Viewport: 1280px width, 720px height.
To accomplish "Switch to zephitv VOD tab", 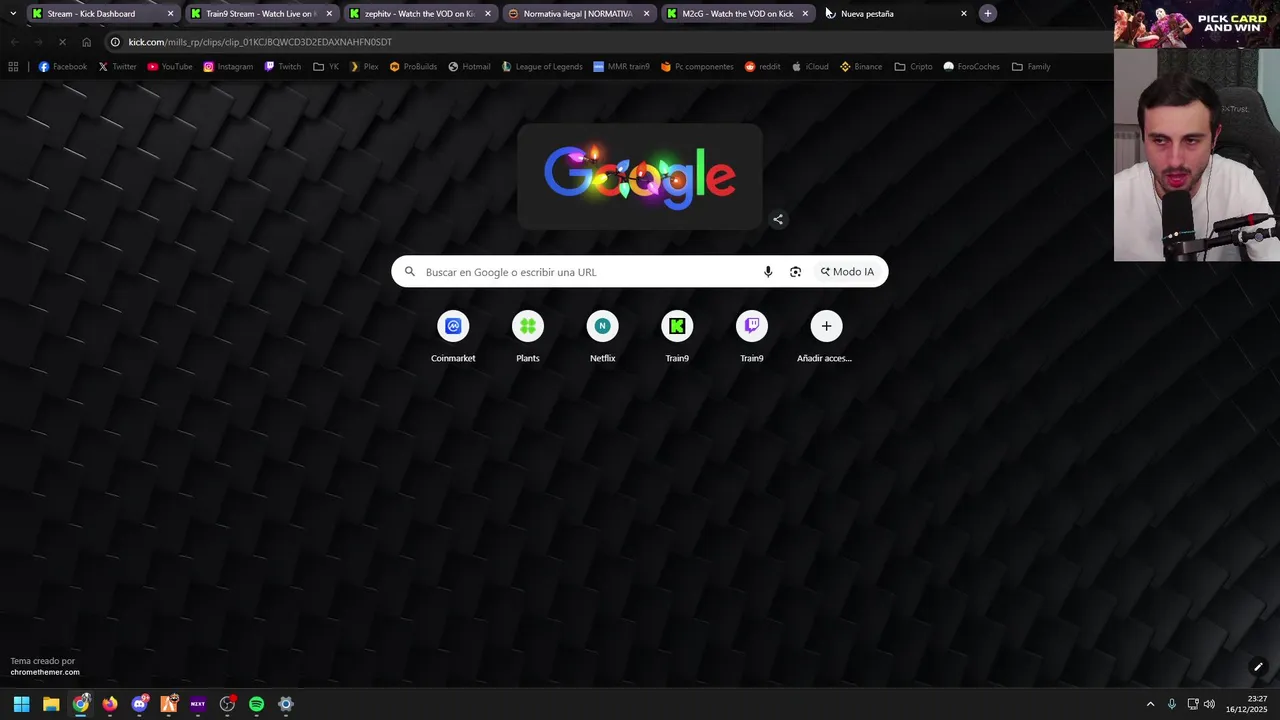I will click(420, 14).
